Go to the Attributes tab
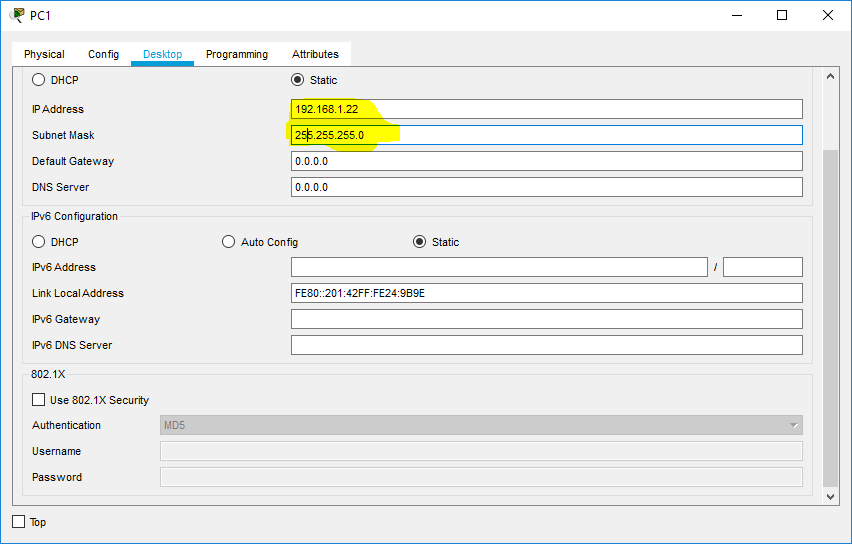 tap(315, 54)
